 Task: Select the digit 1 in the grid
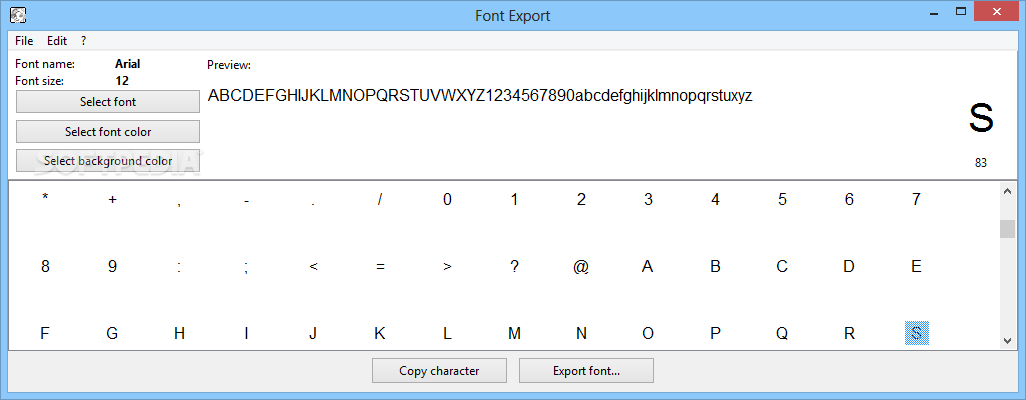(x=514, y=200)
